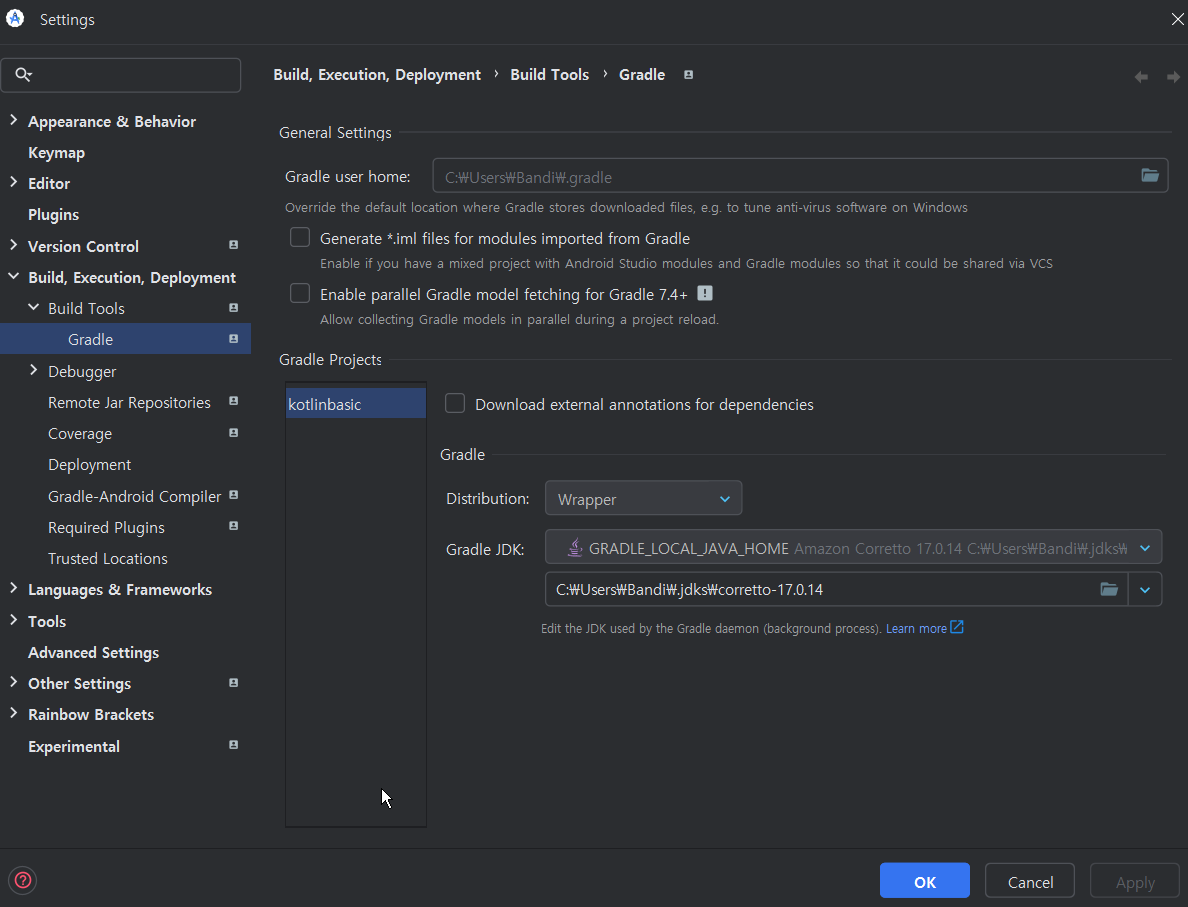Click Build, Execution, Deployment breadcrumb
The image size is (1188, 907).
click(377, 74)
